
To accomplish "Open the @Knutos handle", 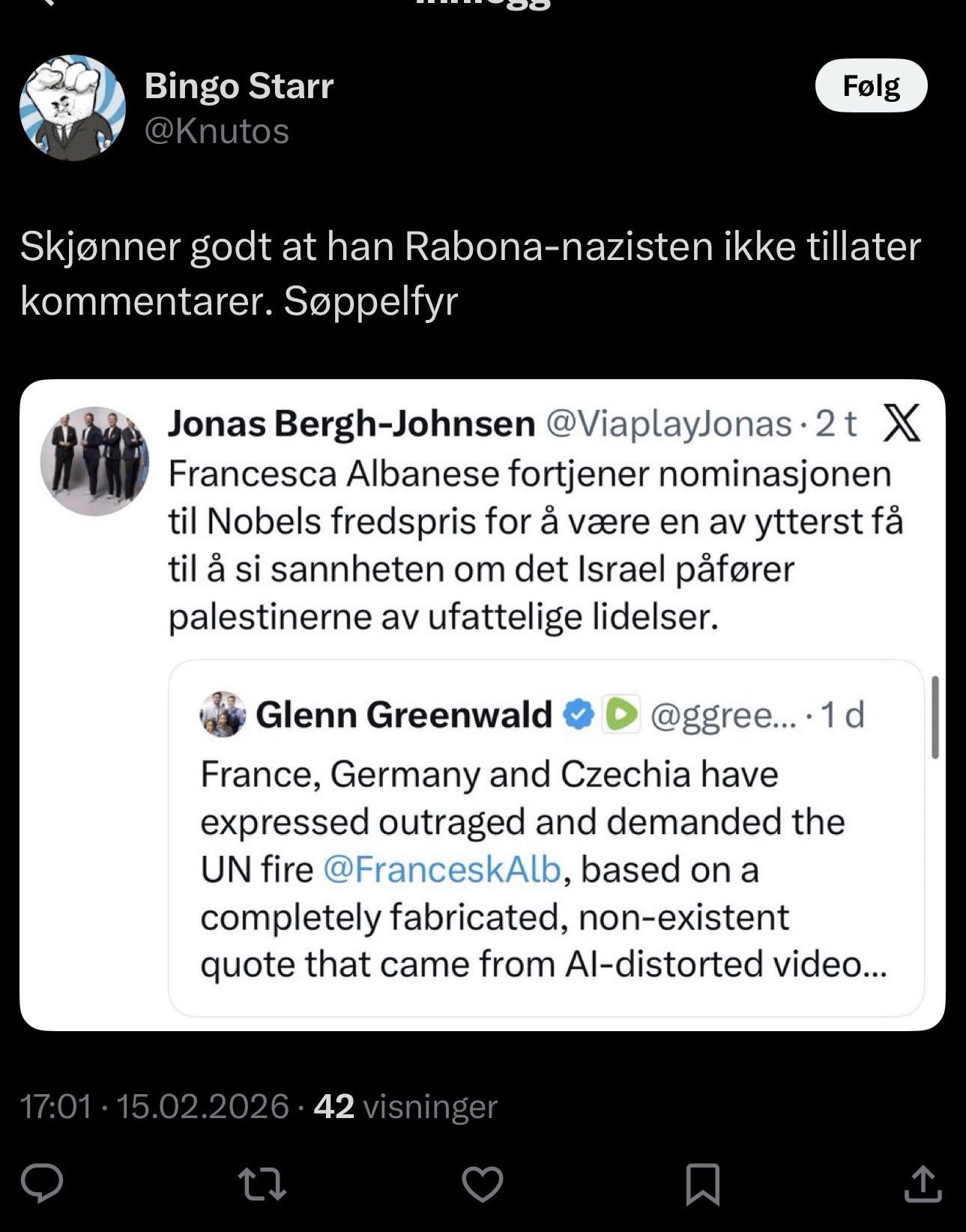I will [x=217, y=131].
